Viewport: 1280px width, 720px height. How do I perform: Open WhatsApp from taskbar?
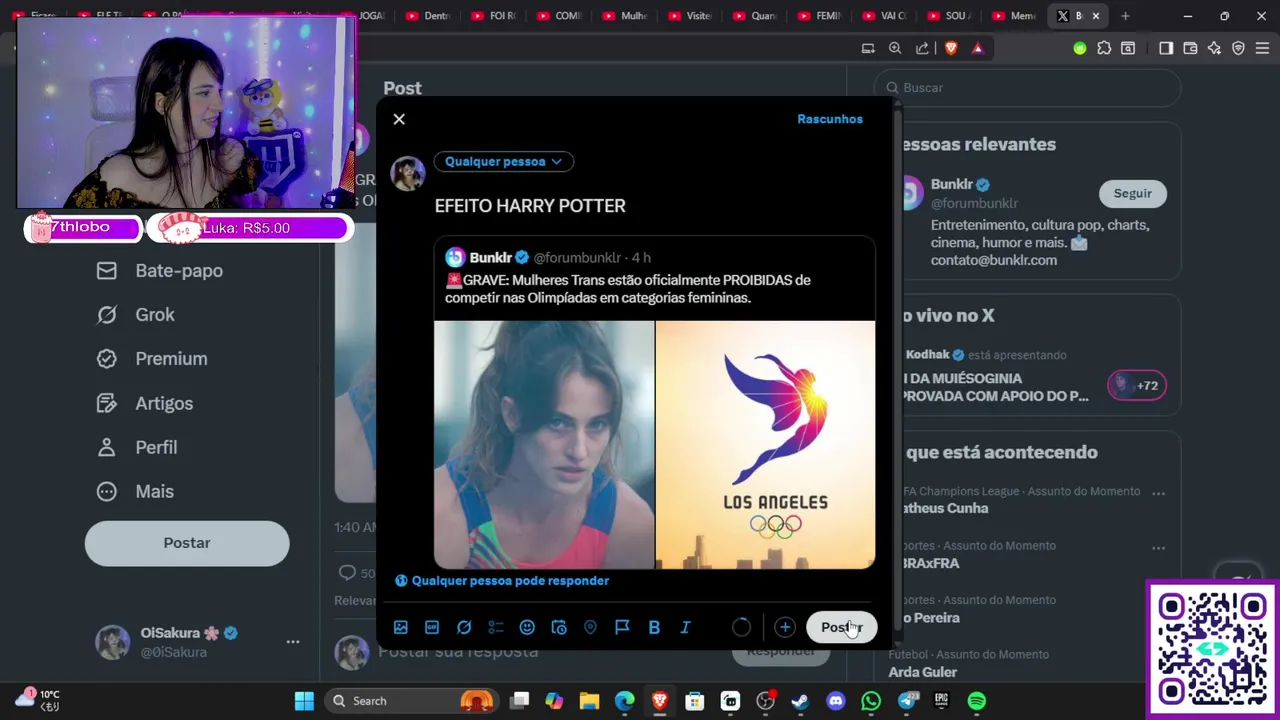(871, 701)
